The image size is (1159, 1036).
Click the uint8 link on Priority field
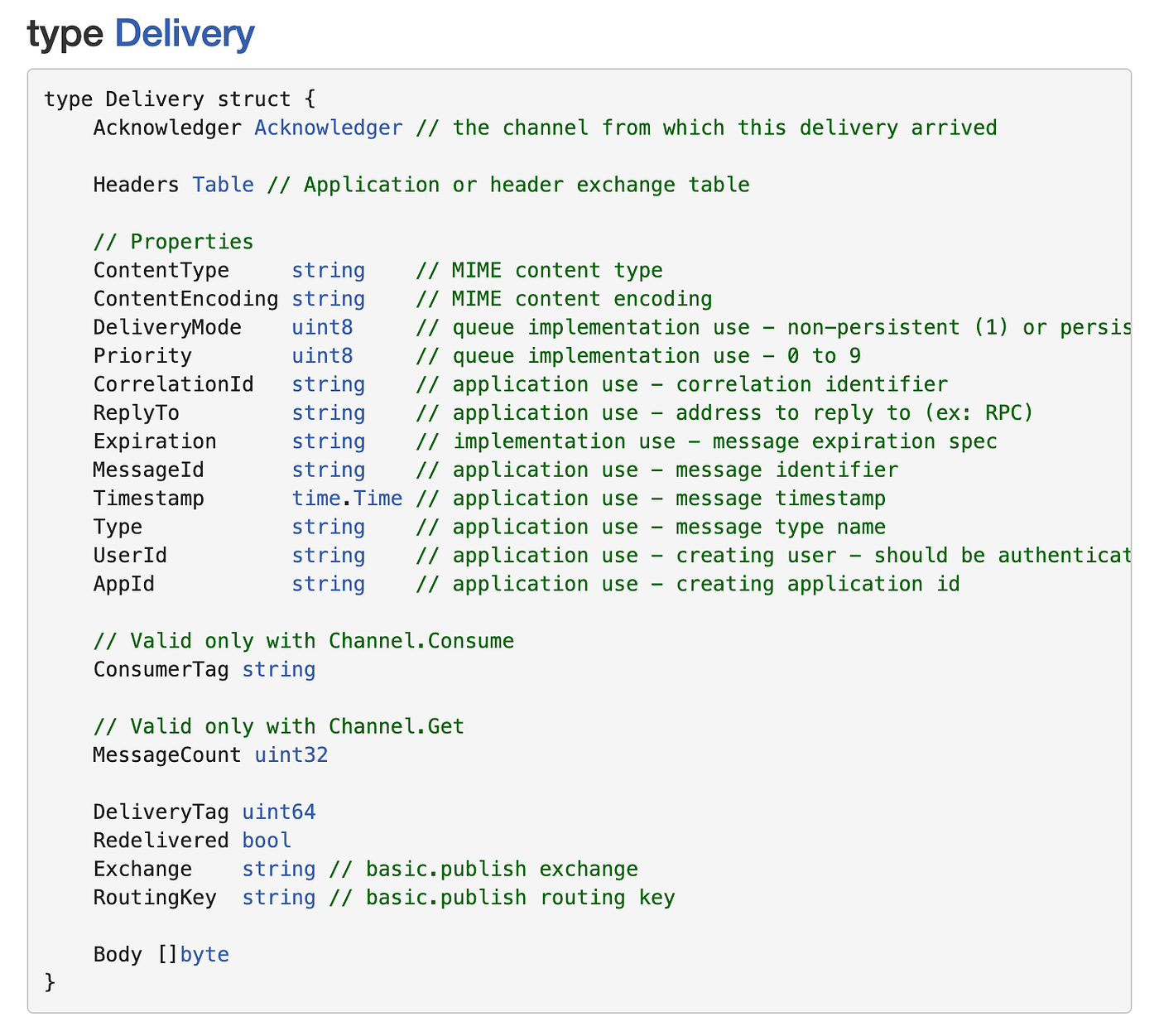[x=322, y=355]
